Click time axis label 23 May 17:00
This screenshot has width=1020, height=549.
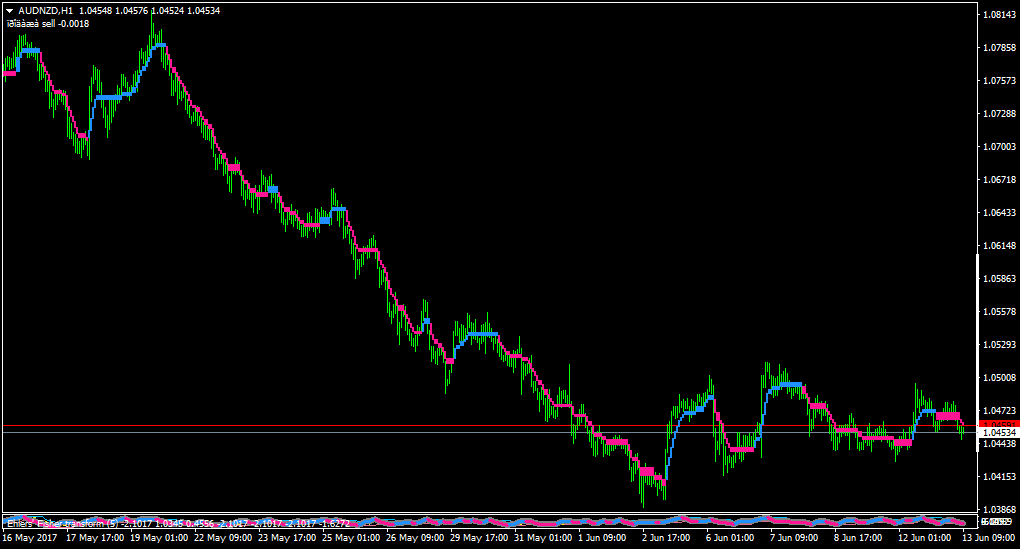[287, 538]
